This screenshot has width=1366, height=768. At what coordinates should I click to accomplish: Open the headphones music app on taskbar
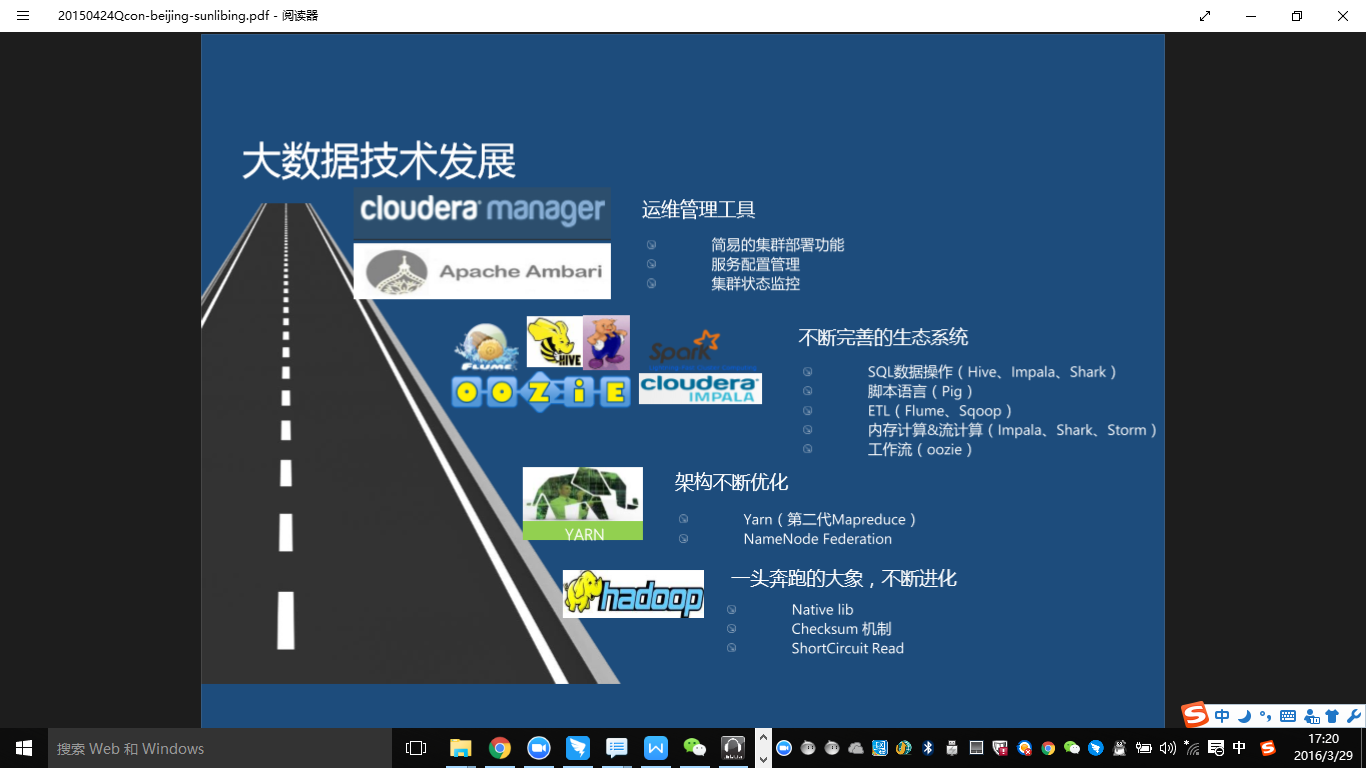pyautogui.click(x=734, y=748)
